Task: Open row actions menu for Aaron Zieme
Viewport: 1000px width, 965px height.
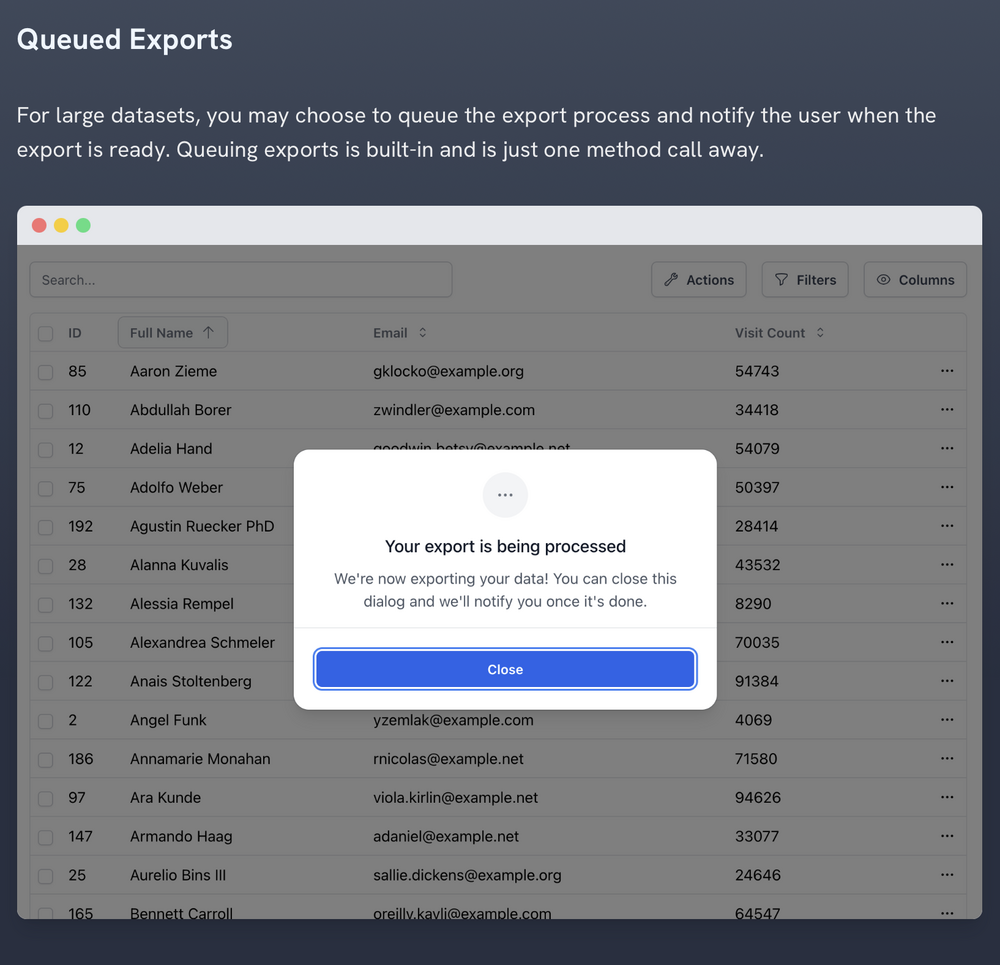Action: (x=946, y=371)
